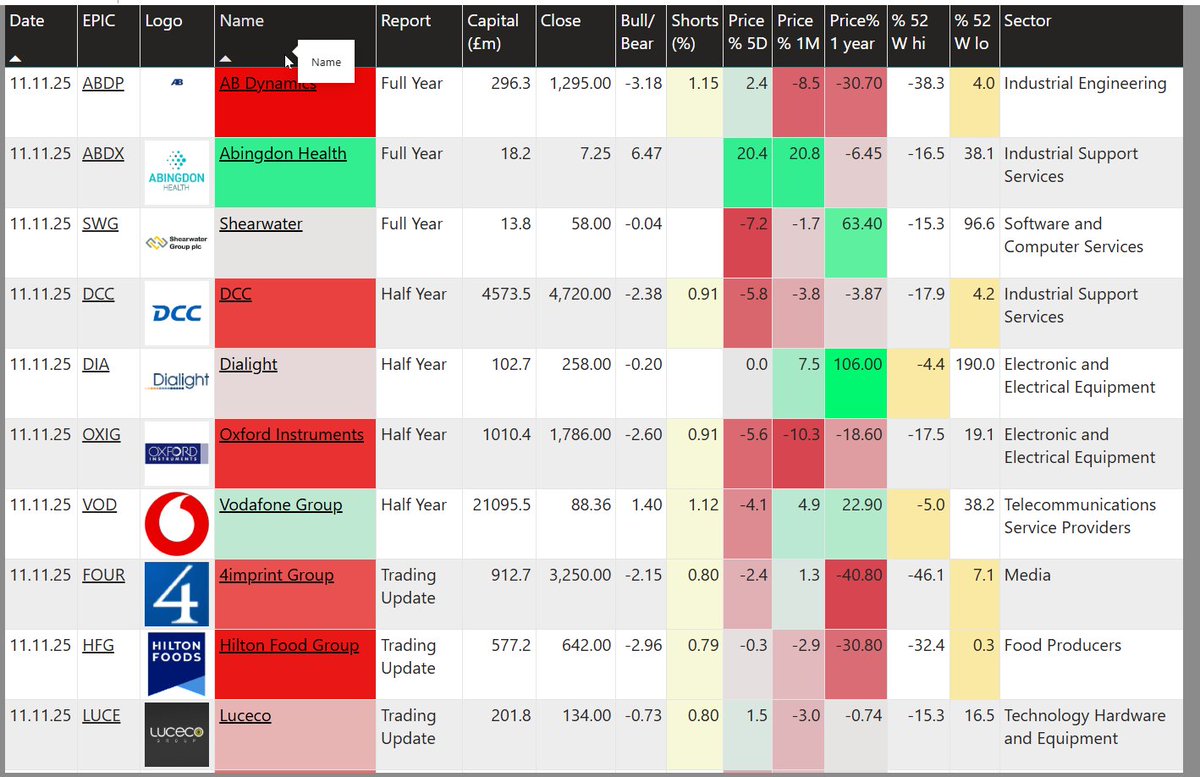Click the OXIG ticker link
Viewport: 1200px width, 777px height.
tap(101, 435)
